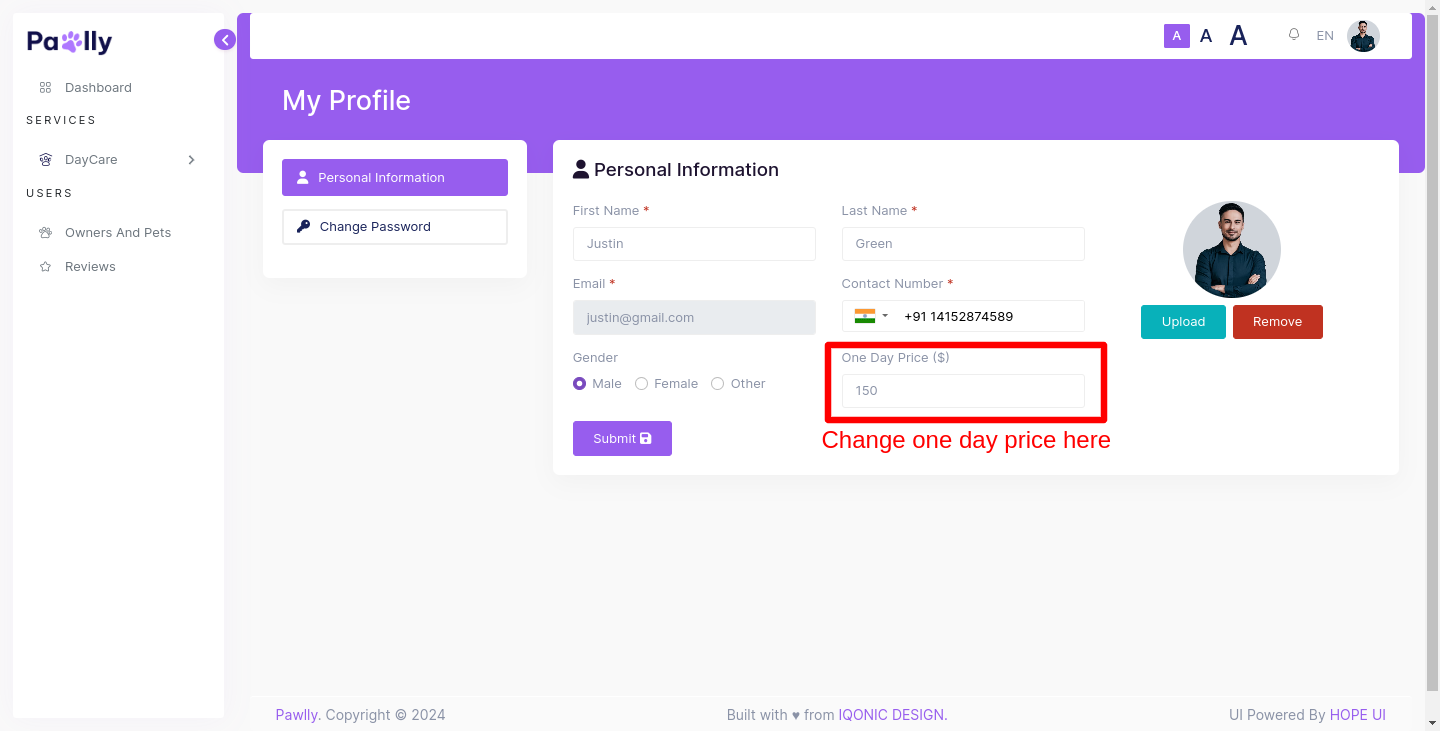The height and width of the screenshot is (731, 1440).
Task: Open the EN language selector
Action: [x=1325, y=36]
